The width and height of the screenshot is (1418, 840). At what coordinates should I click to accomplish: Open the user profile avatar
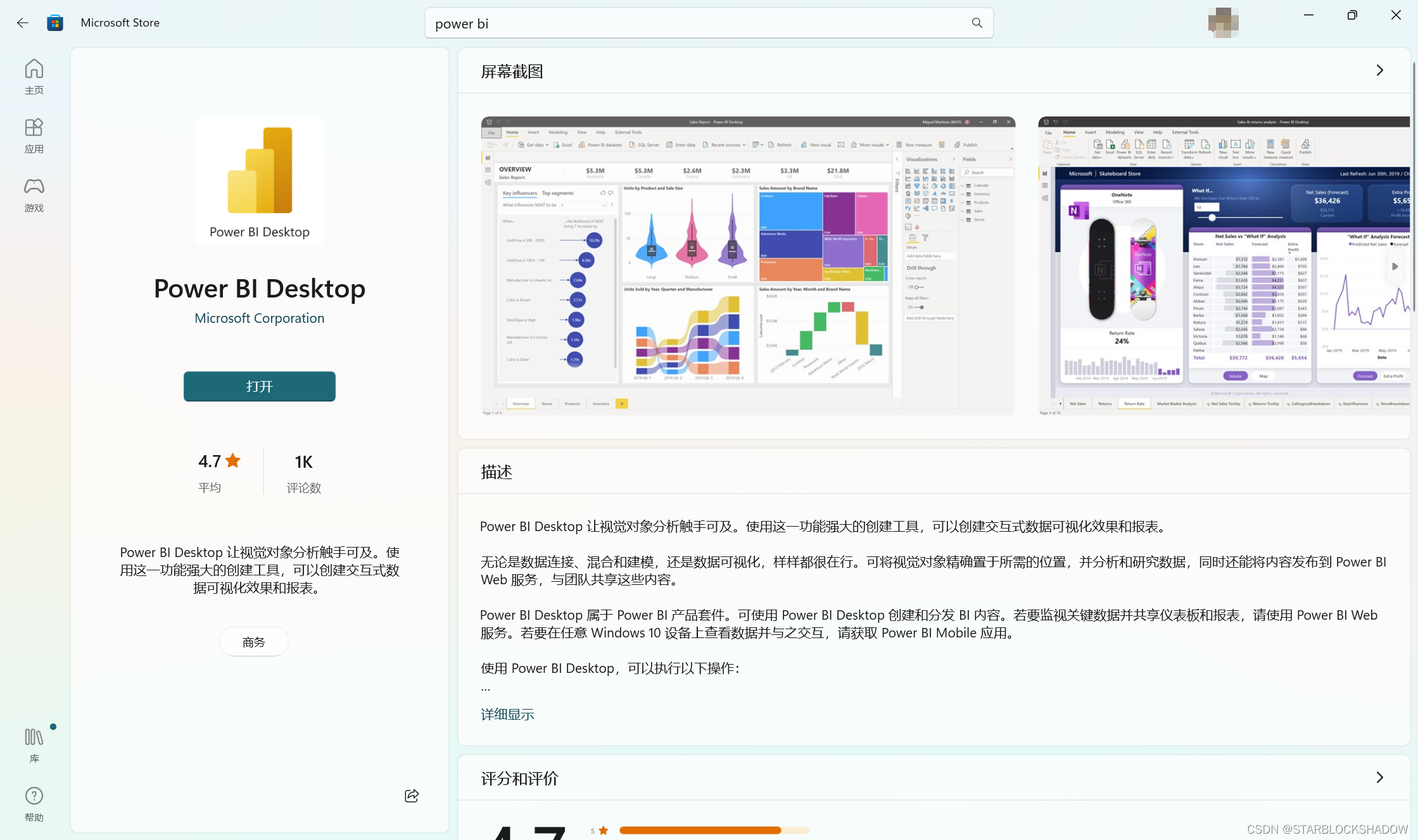click(1223, 22)
